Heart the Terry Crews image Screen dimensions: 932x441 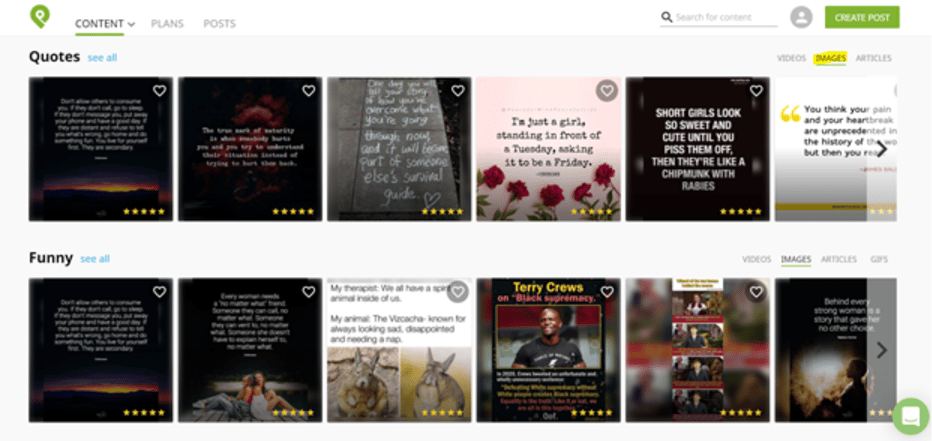(x=606, y=292)
